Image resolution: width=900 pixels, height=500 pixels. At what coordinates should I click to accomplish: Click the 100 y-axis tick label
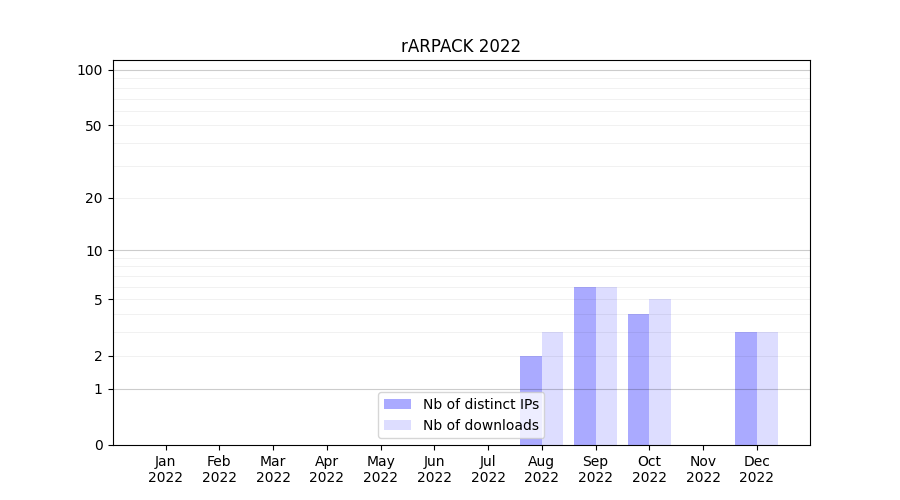pyautogui.click(x=90, y=70)
